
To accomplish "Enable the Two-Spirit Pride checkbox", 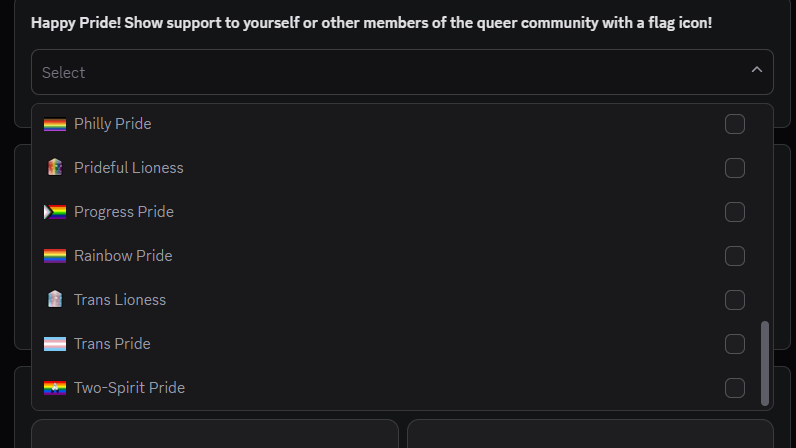I will pyautogui.click(x=735, y=388).
